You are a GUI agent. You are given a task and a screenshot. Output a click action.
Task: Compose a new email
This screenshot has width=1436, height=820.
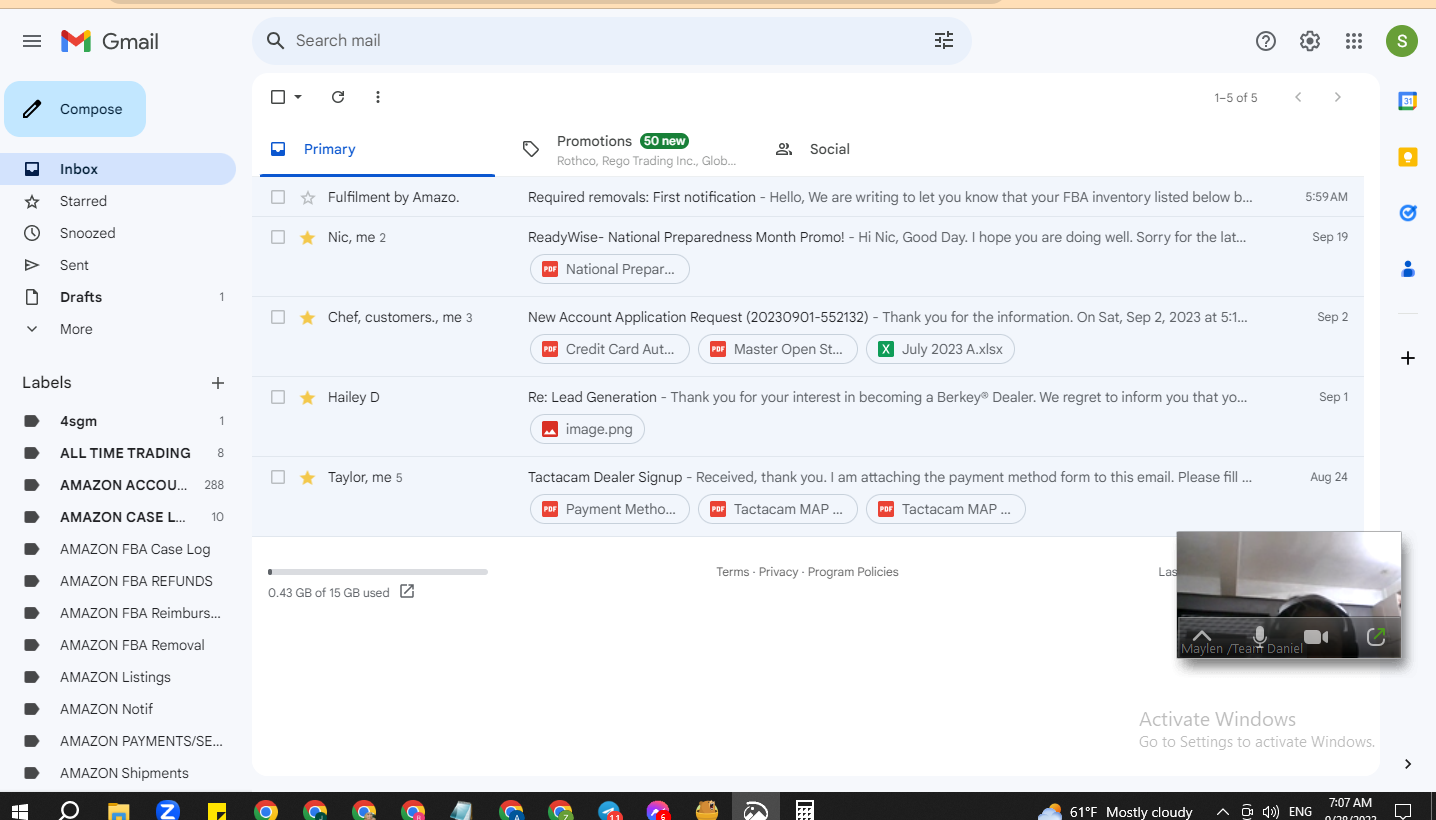pos(75,109)
